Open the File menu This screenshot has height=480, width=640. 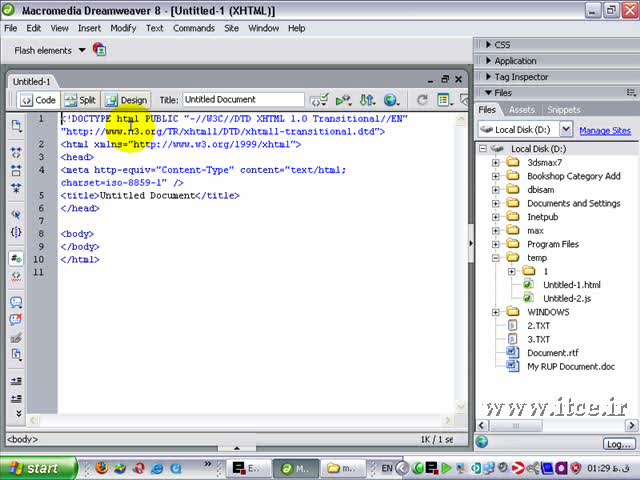pos(11,28)
